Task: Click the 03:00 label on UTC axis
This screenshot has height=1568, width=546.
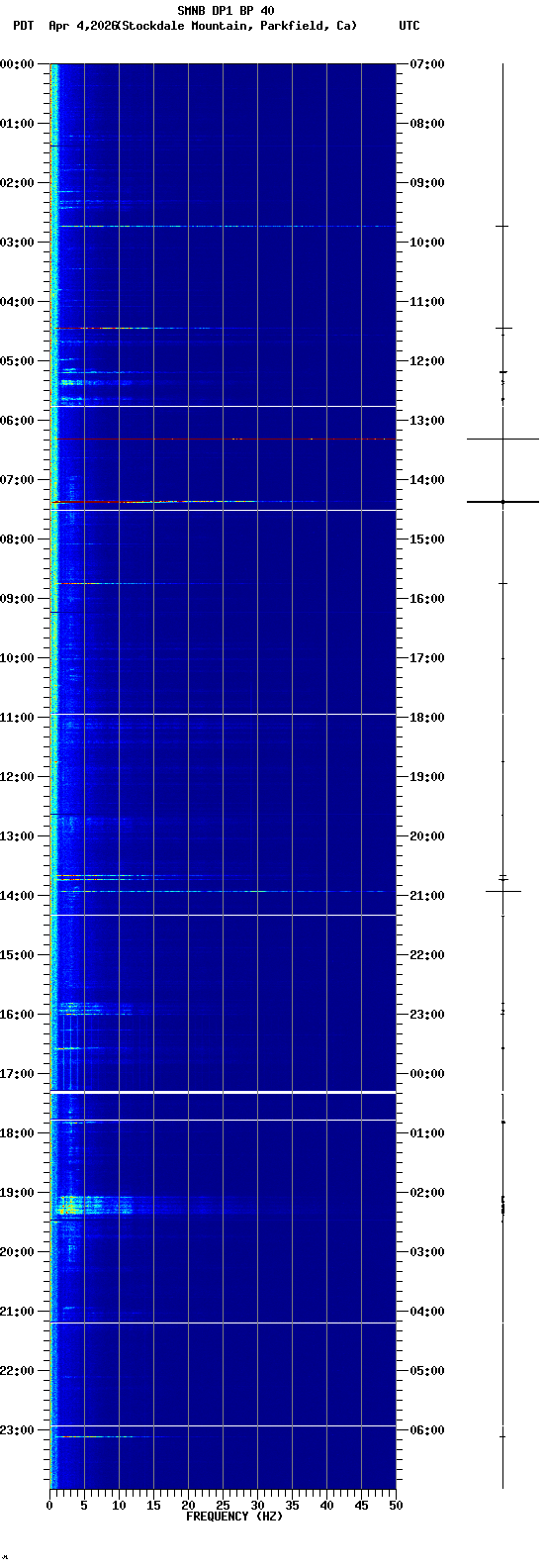Action: (427, 1252)
